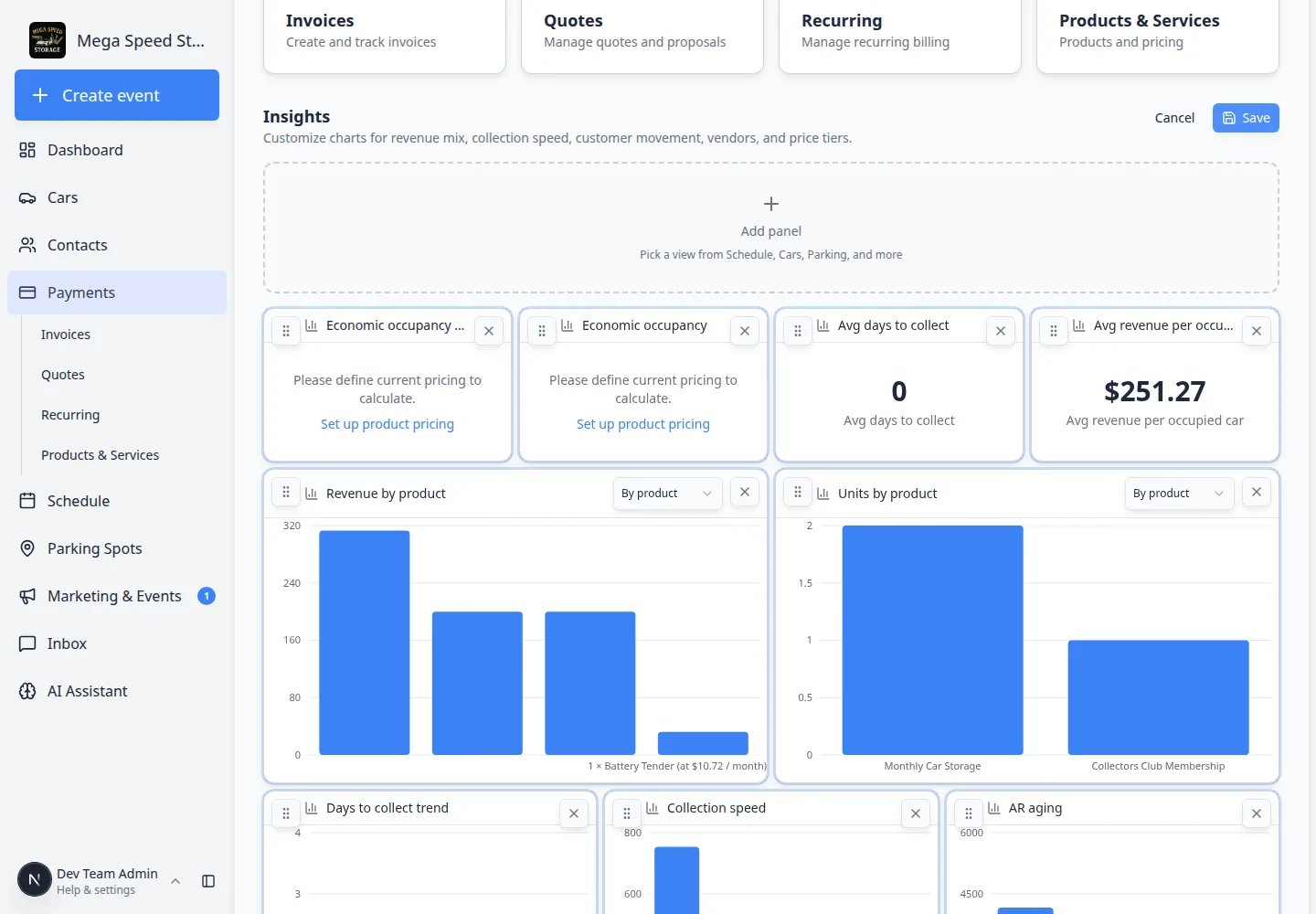This screenshot has width=1316, height=914.
Task: Click the Days to collect trend drag handle
Action: click(x=286, y=813)
